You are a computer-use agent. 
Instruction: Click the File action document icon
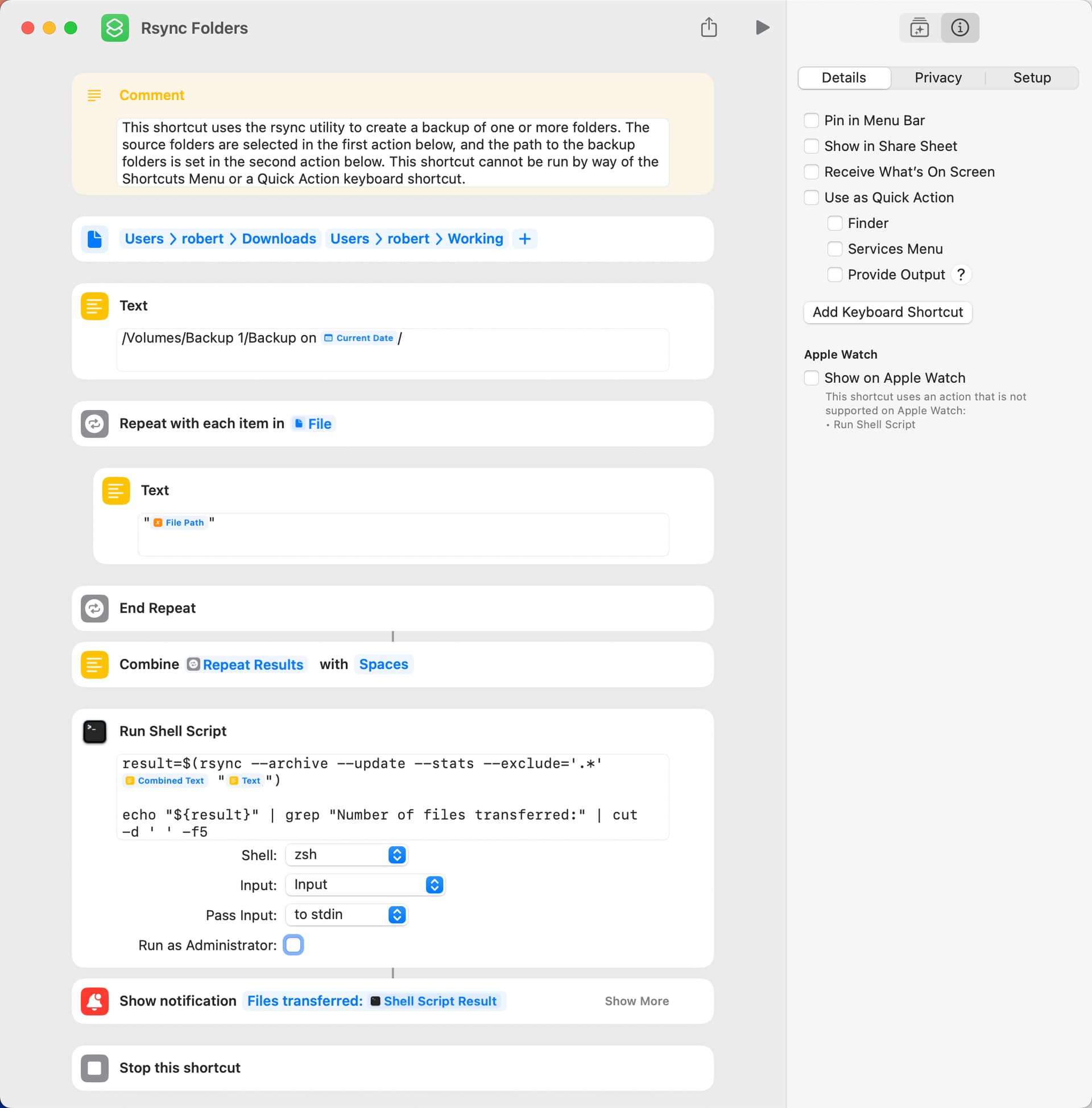click(94, 239)
